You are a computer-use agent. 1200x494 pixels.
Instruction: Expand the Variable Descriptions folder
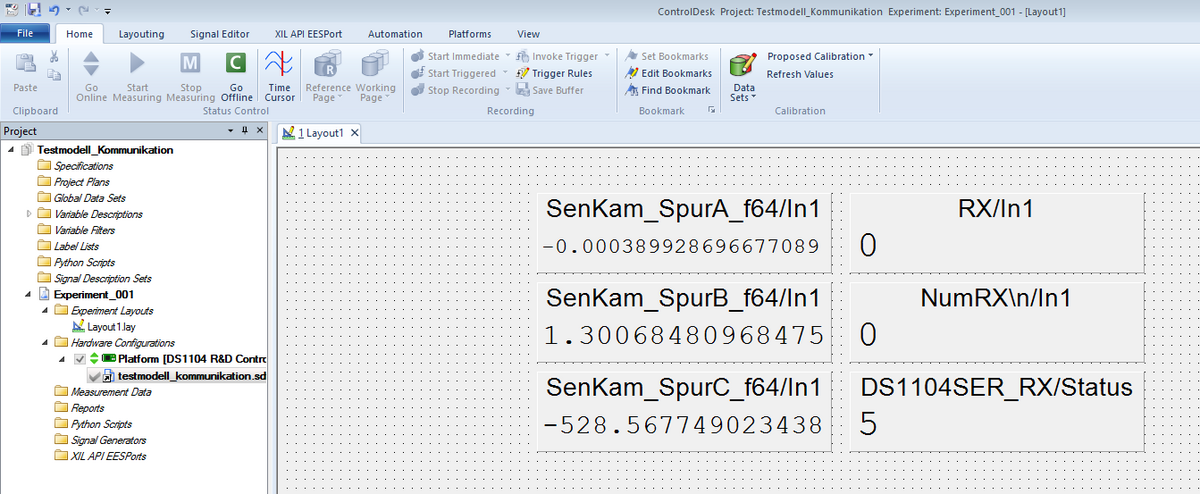click(28, 214)
